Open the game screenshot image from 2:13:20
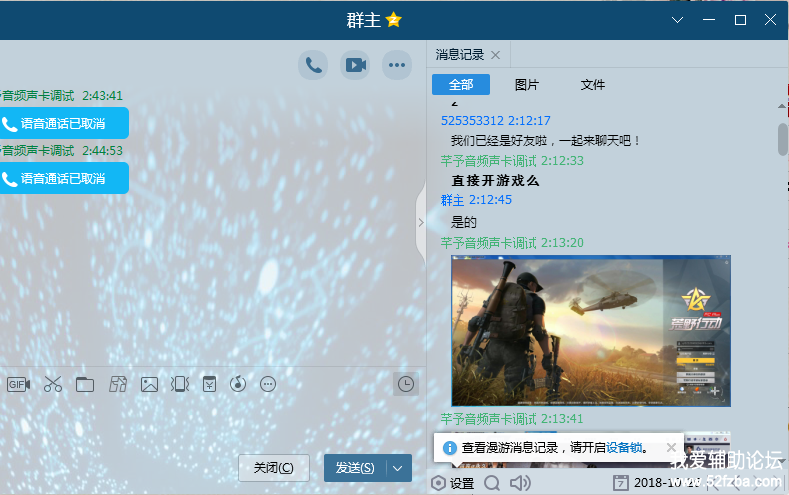789x495 pixels. 591,331
